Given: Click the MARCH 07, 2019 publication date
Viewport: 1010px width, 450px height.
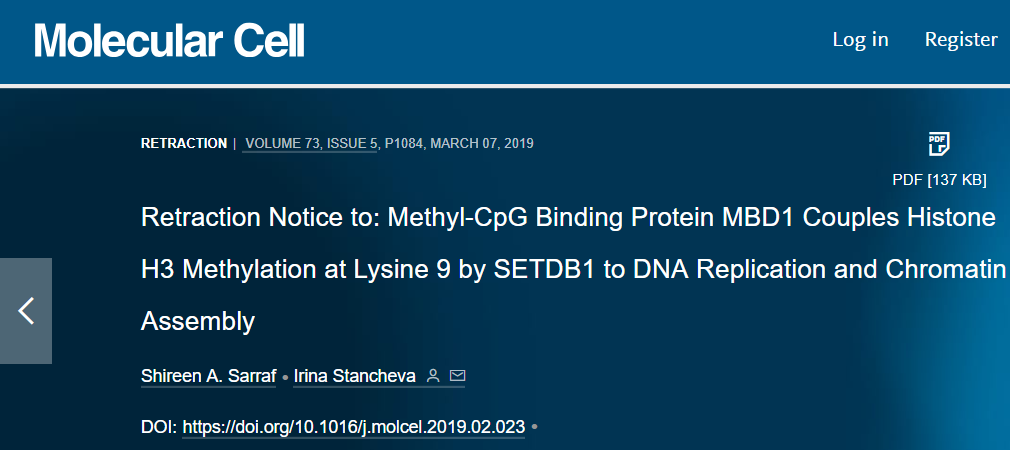Looking at the screenshot, I should 482,144.
